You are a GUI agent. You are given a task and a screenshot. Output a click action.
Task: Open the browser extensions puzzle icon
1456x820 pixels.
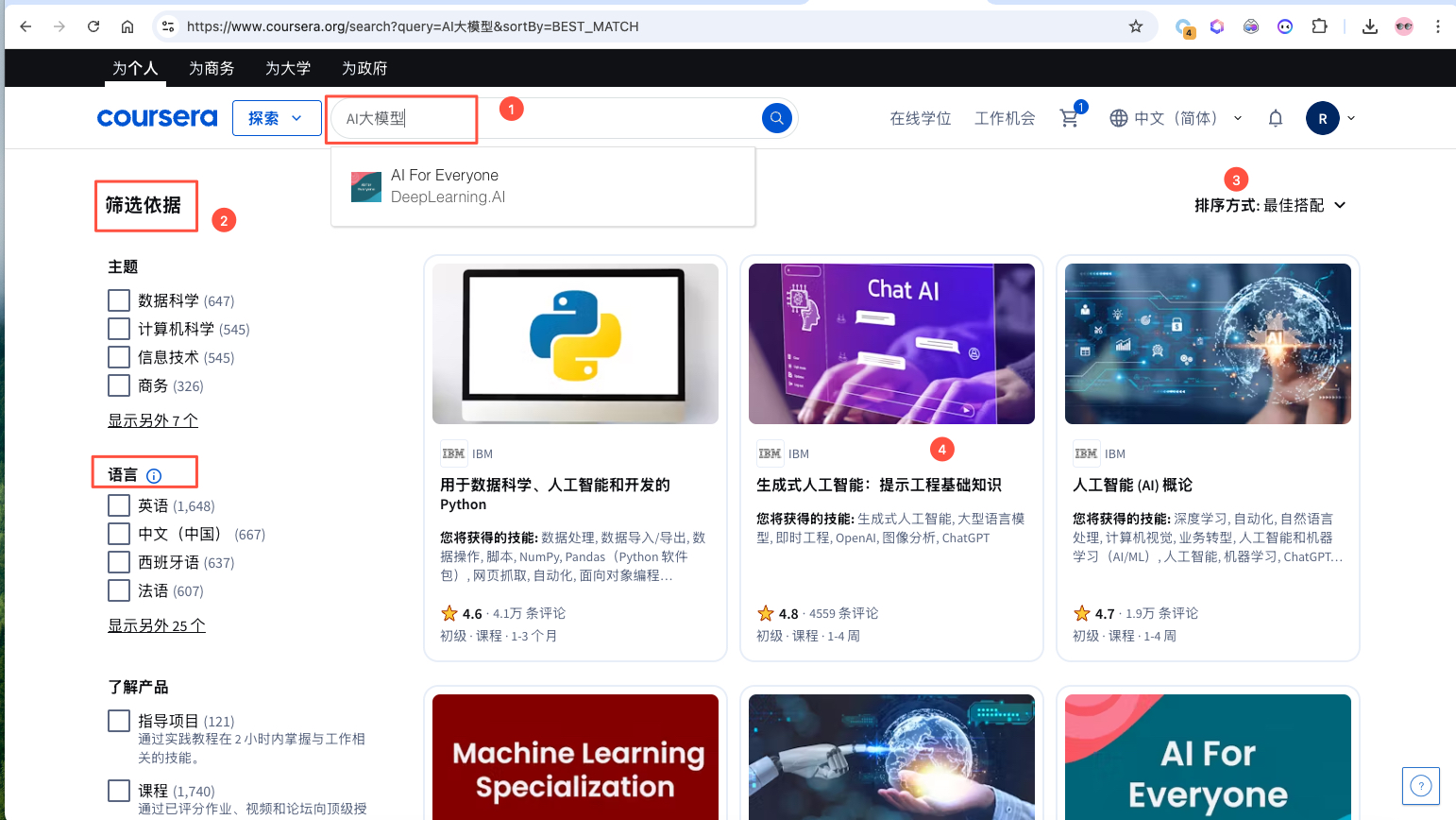pyautogui.click(x=1319, y=26)
